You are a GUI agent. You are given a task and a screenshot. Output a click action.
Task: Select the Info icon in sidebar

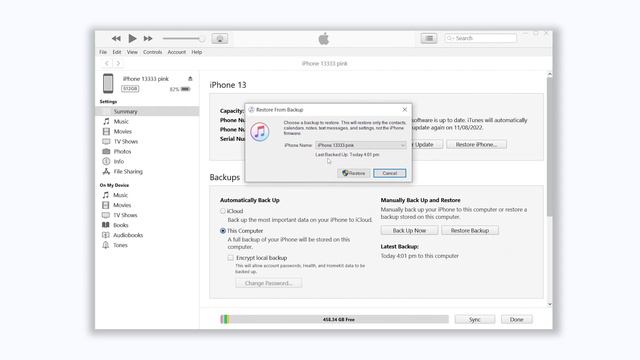pyautogui.click(x=106, y=162)
